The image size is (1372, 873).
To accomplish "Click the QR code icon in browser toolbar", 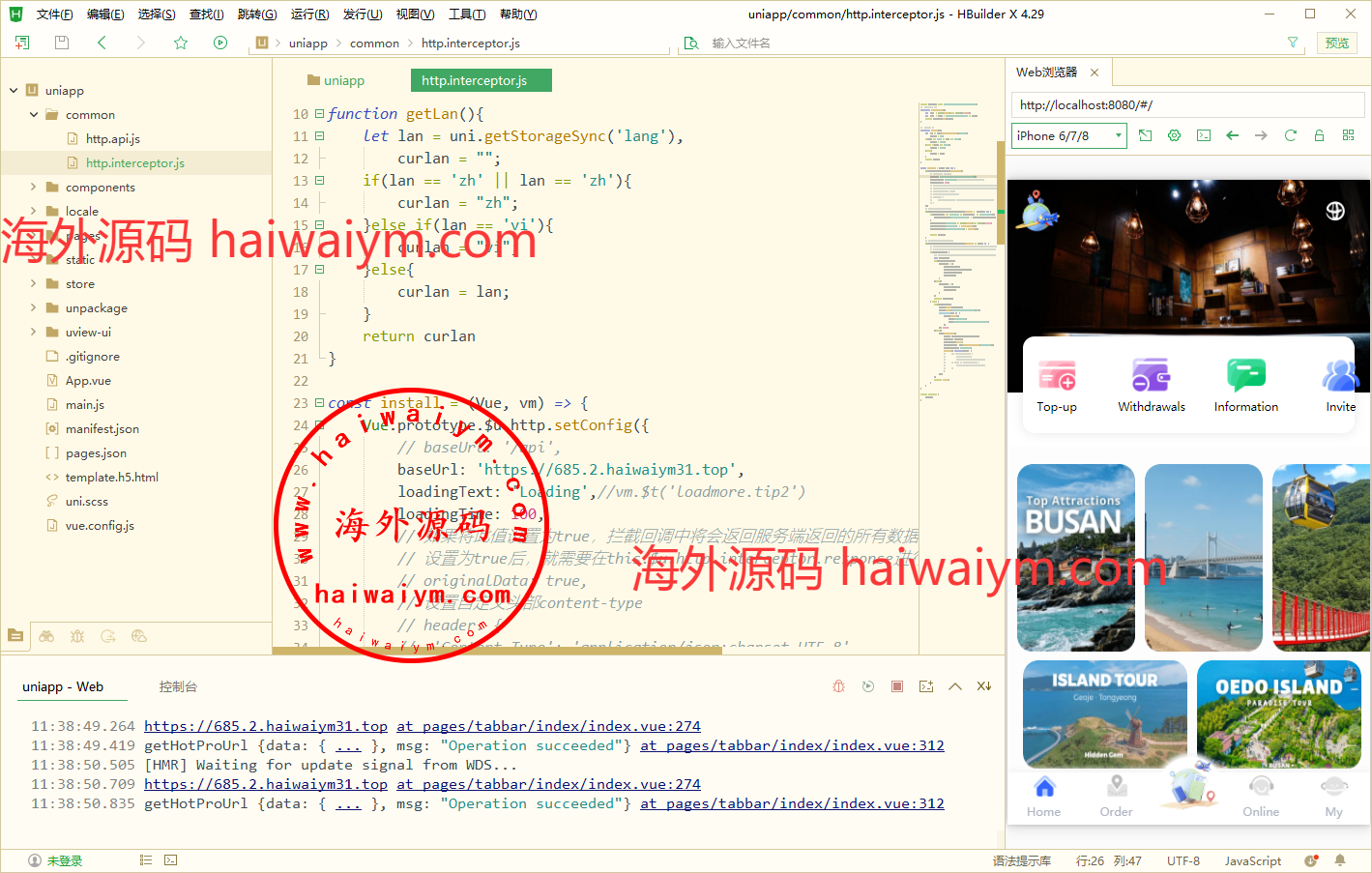I will coord(1348,135).
